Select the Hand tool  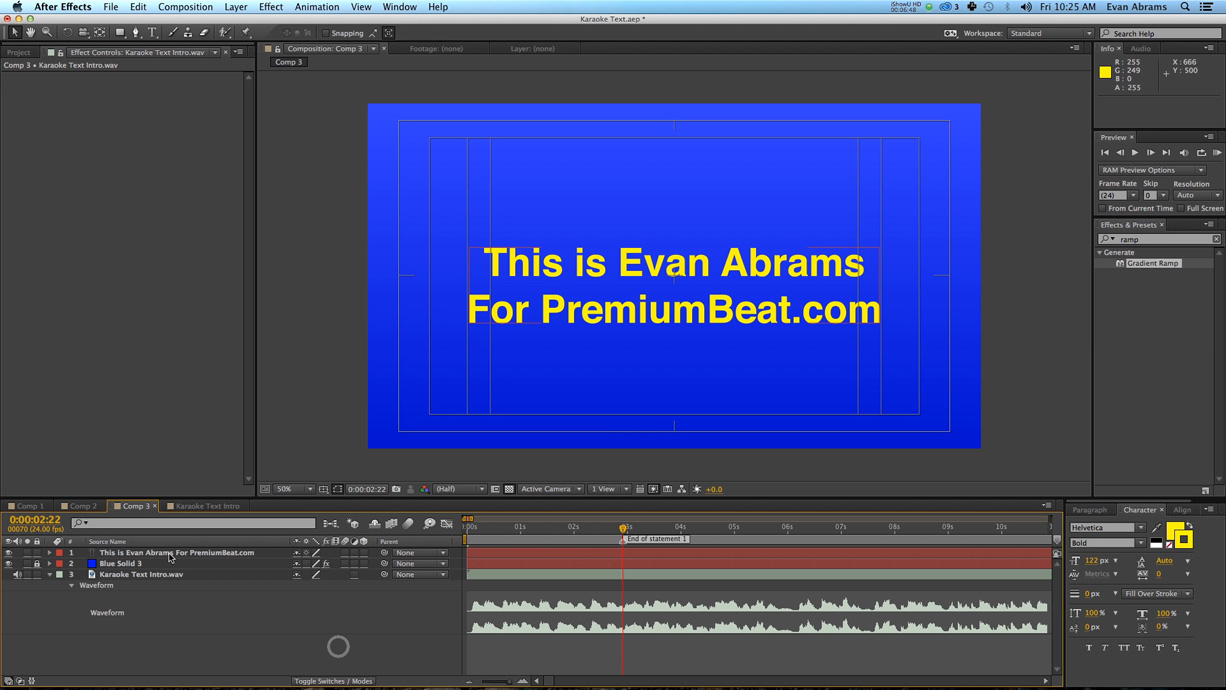coord(31,32)
